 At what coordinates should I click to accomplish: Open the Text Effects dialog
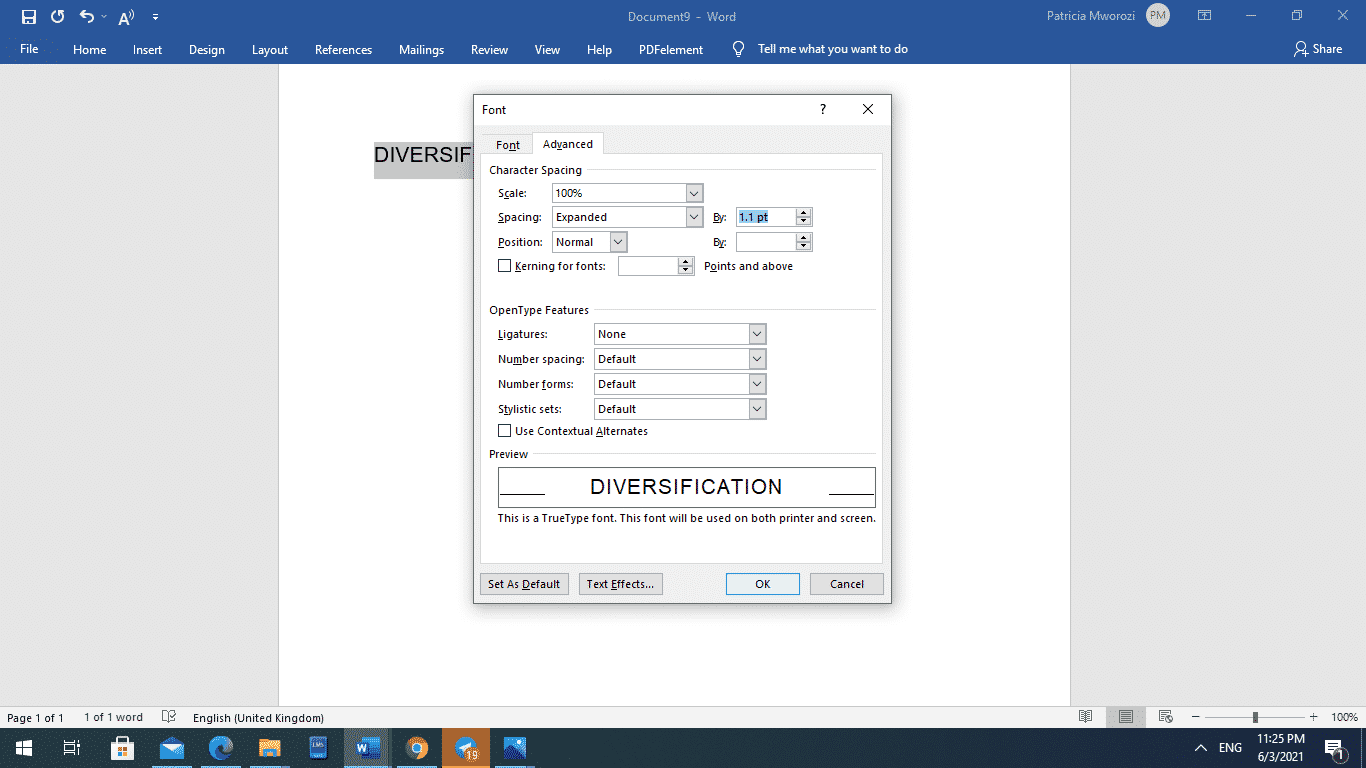620,583
